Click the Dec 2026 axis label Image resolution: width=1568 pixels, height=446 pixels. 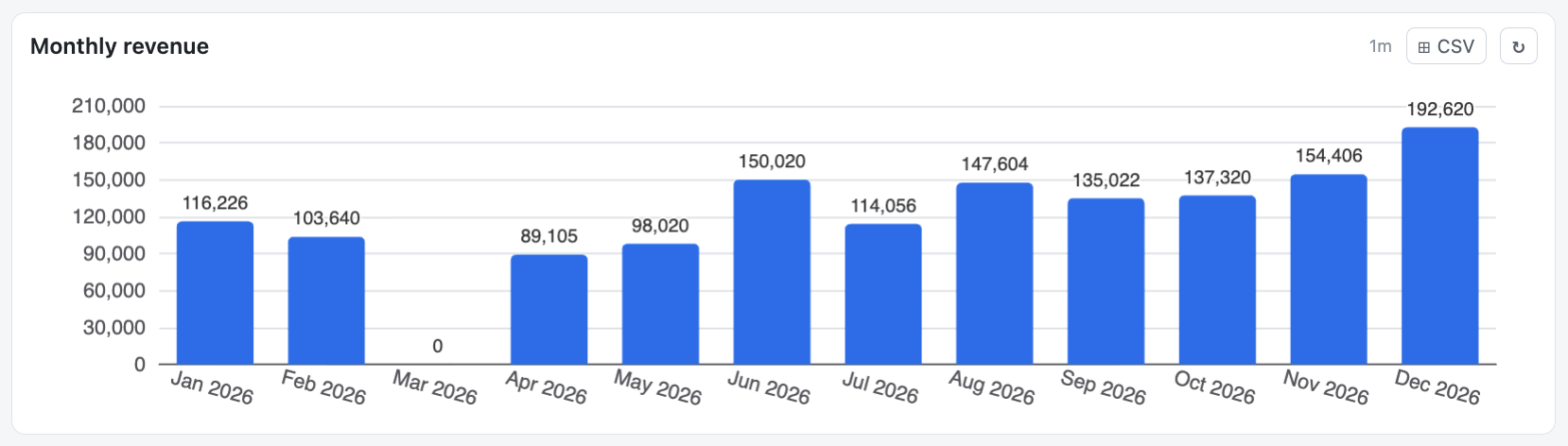pyautogui.click(x=1437, y=387)
